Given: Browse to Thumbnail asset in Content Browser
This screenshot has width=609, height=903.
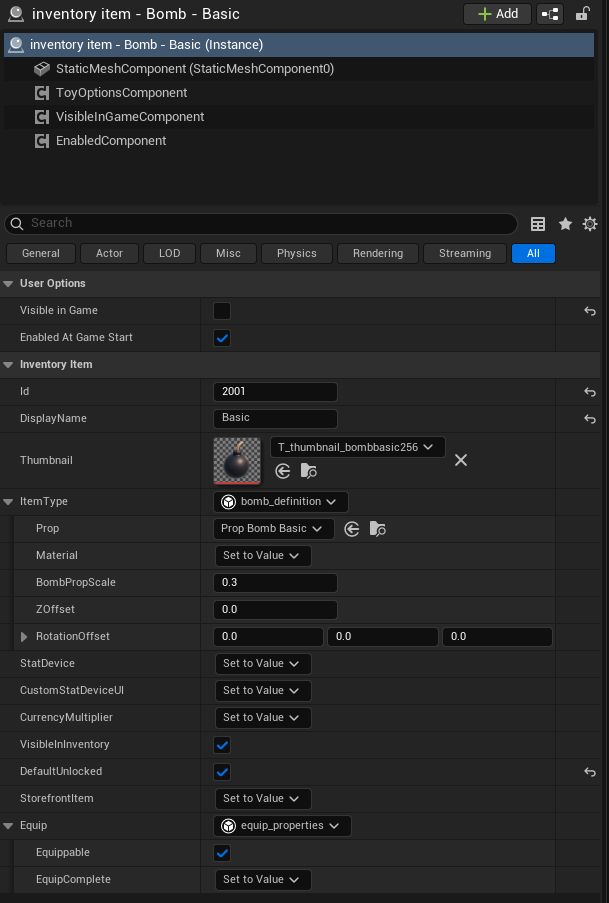Looking at the screenshot, I should click(x=309, y=471).
